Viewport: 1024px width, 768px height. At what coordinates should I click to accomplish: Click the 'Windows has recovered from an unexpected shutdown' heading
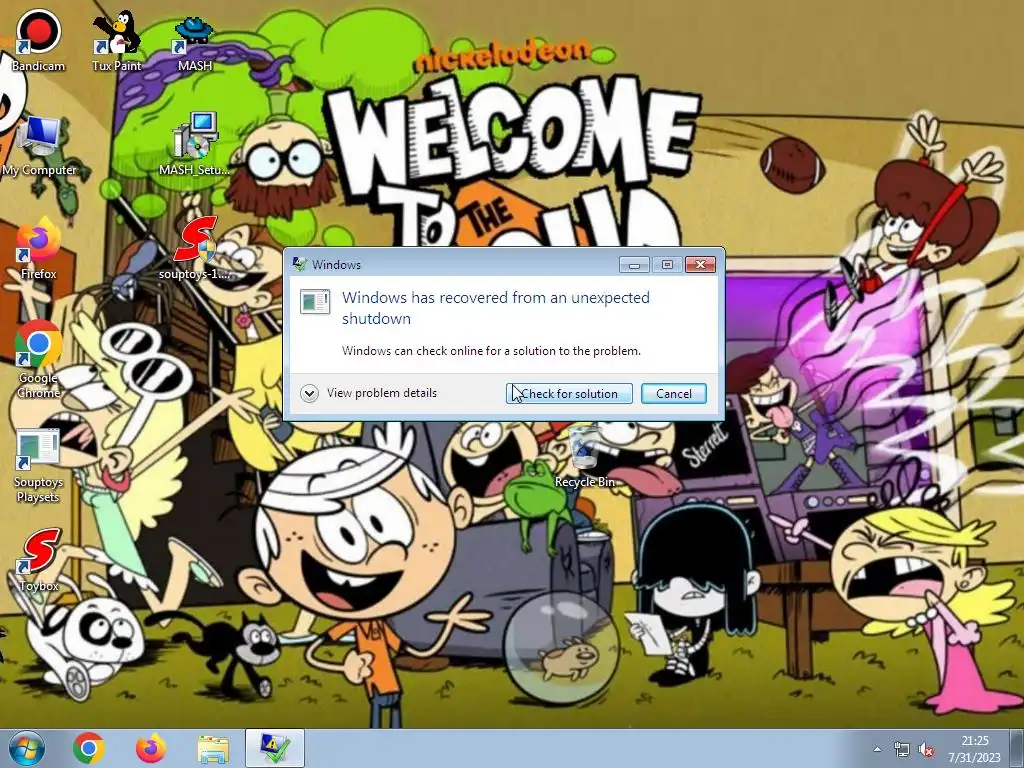(x=496, y=308)
